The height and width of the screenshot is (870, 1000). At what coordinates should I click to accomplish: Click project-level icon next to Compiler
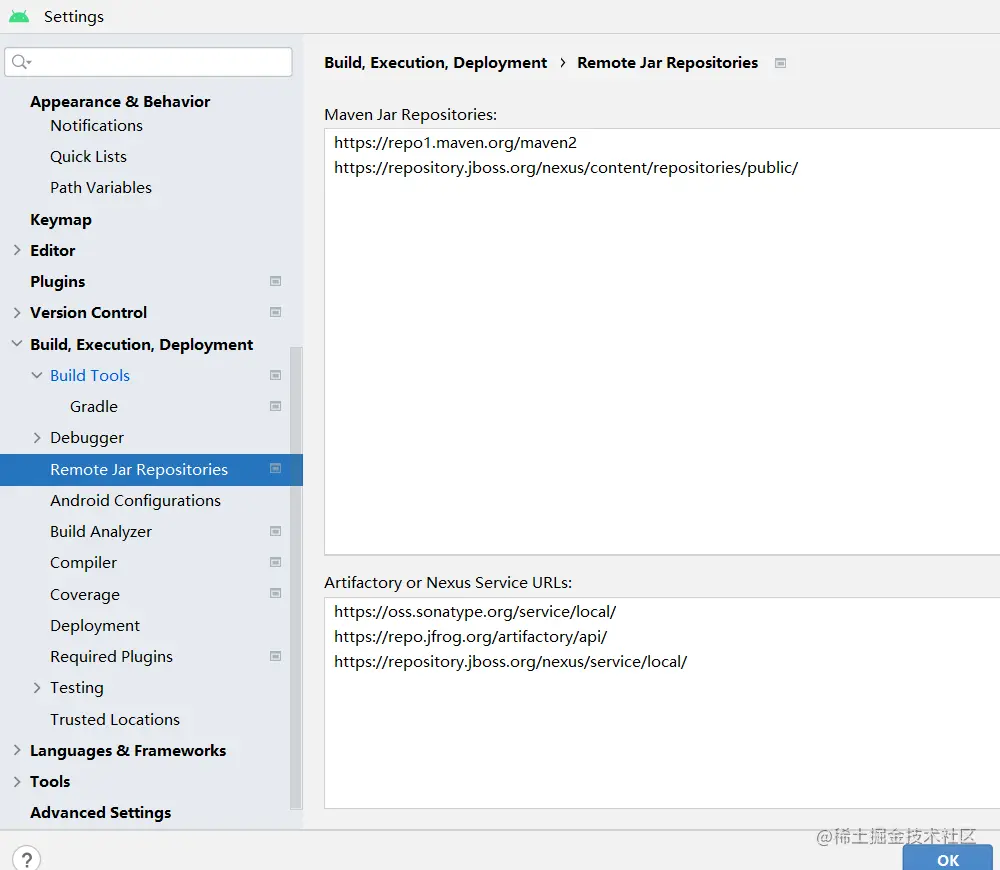click(276, 563)
